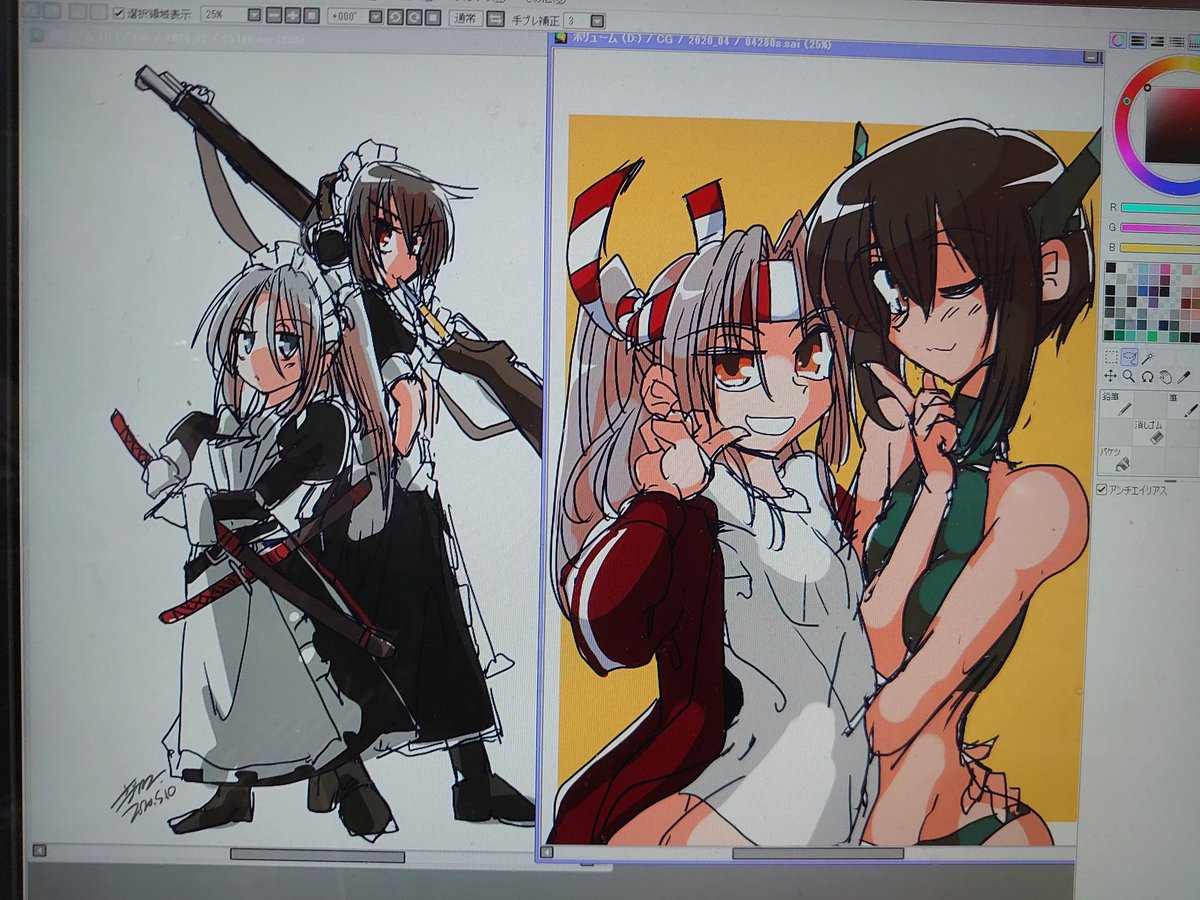Screen dimensions: 1200x900
Task: Adjust the B blue color slider
Action: point(1160,247)
